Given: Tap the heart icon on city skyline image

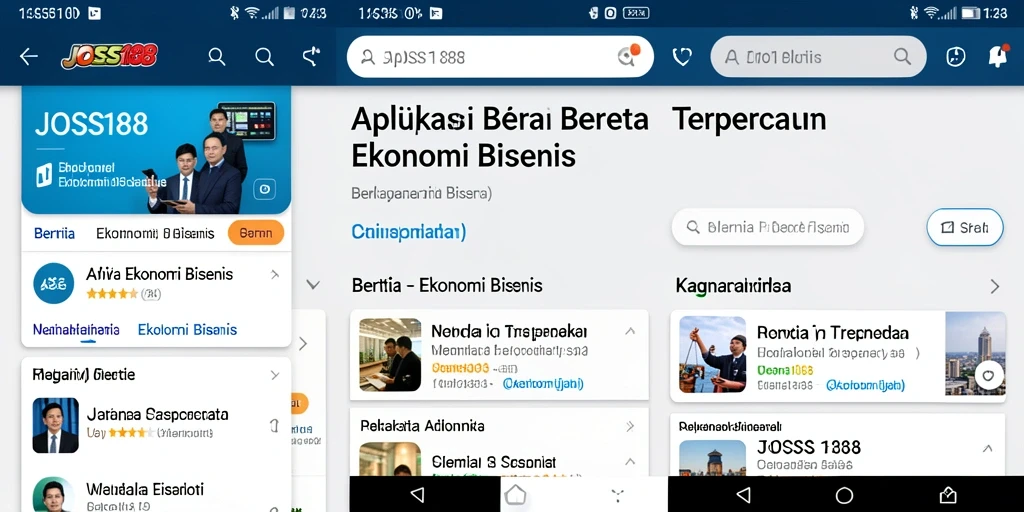Looking at the screenshot, I should (989, 376).
